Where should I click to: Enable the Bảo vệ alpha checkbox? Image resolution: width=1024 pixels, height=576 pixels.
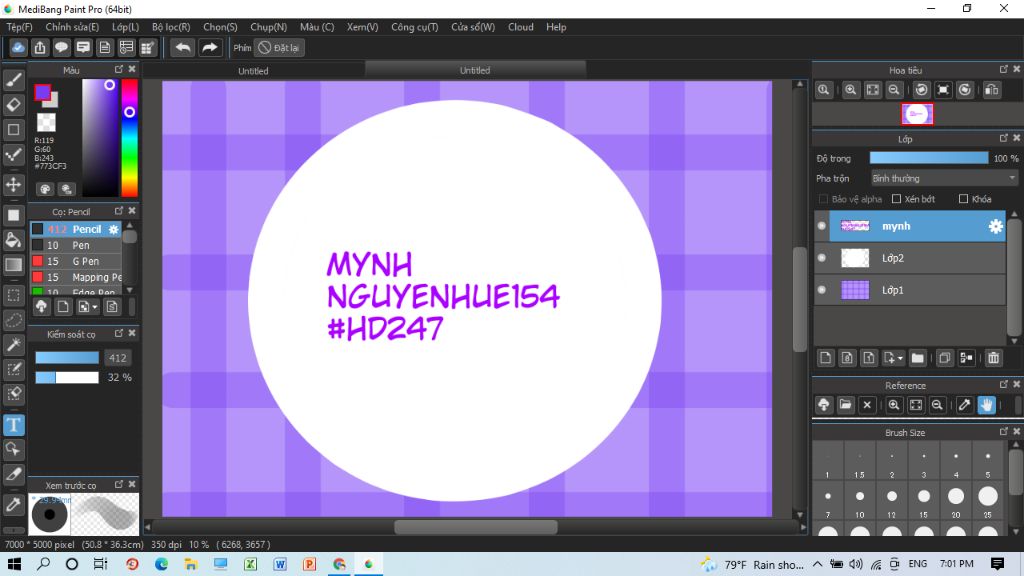click(x=823, y=199)
